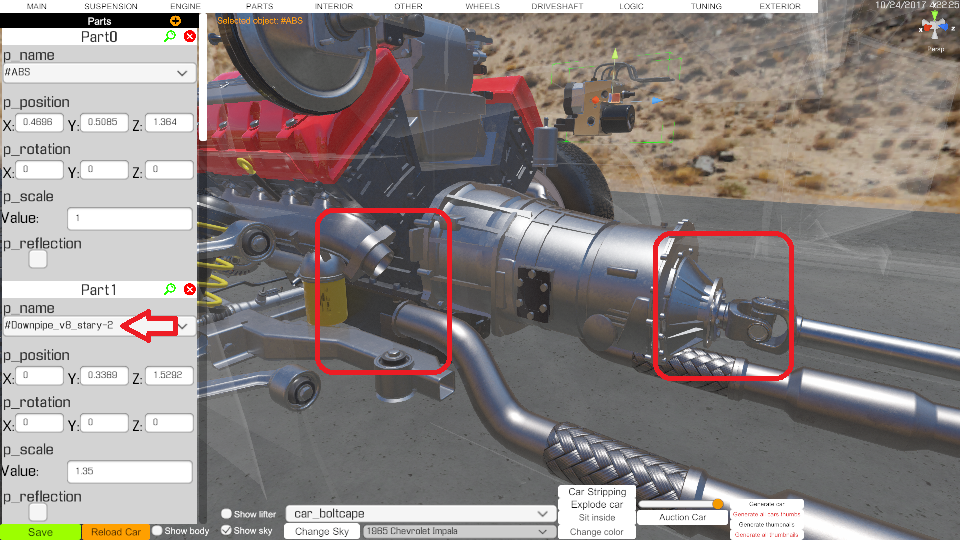Click Part1 position Z field showing 1.5282

point(169,375)
